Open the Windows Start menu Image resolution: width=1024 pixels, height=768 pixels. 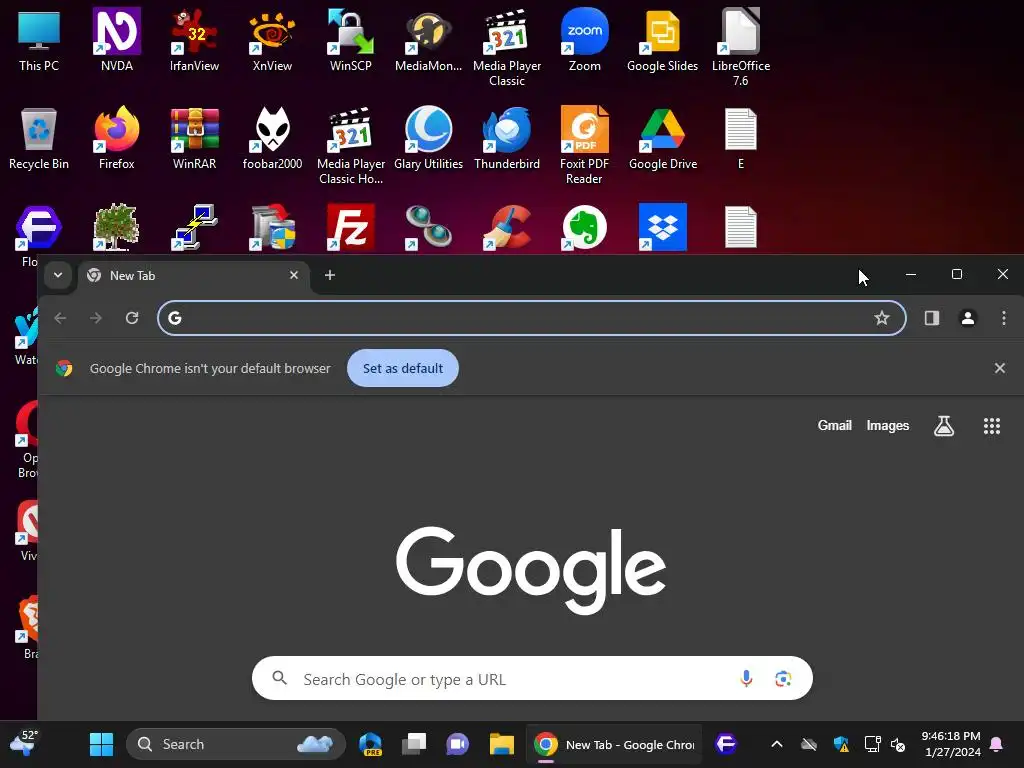coord(101,744)
